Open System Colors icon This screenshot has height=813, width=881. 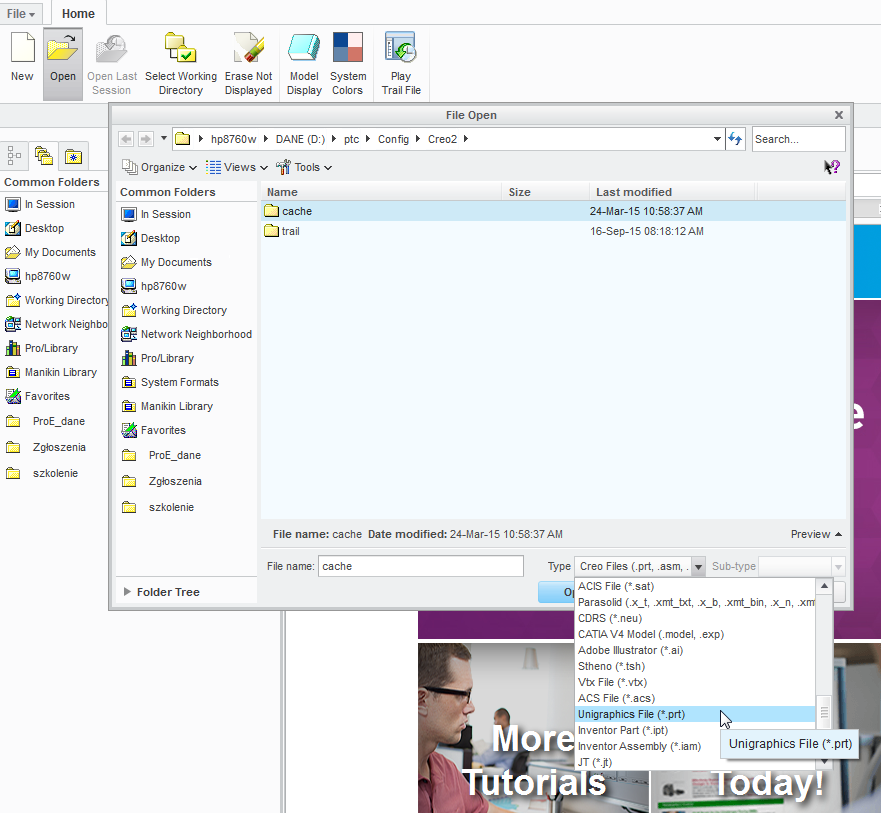click(347, 47)
